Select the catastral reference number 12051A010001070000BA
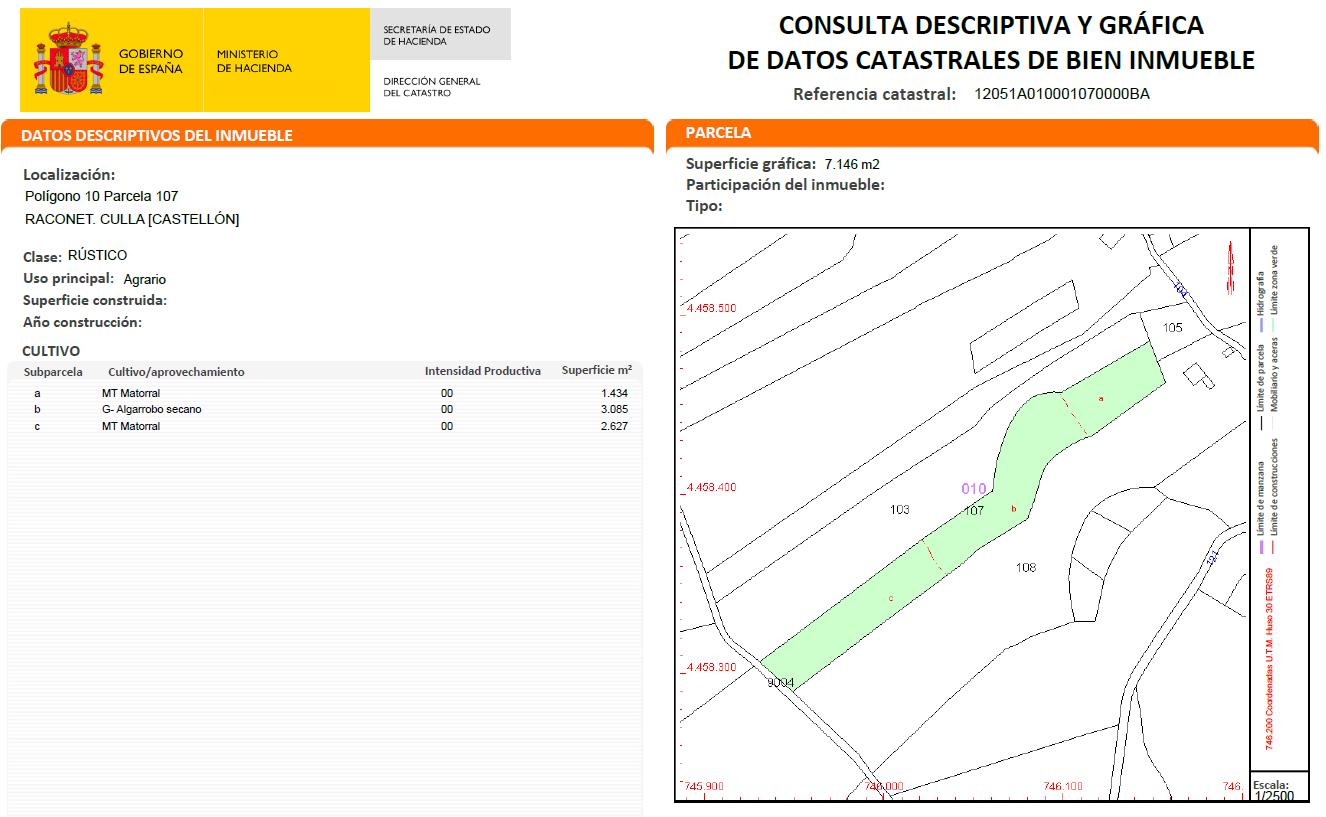 (x=1062, y=95)
